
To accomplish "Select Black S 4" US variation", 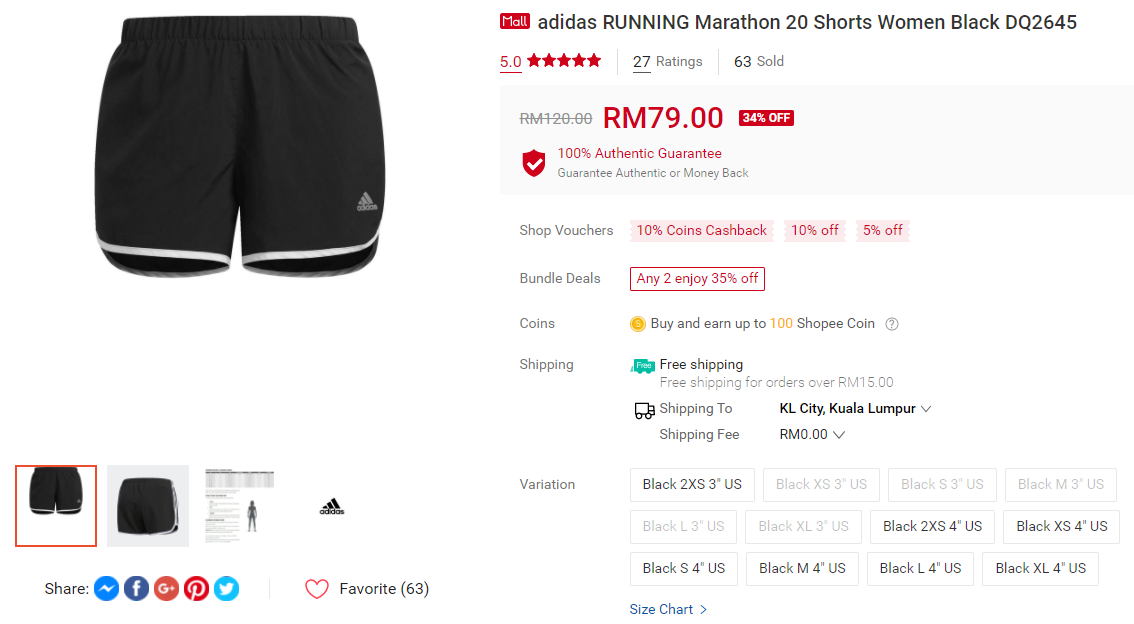I will (x=684, y=568).
